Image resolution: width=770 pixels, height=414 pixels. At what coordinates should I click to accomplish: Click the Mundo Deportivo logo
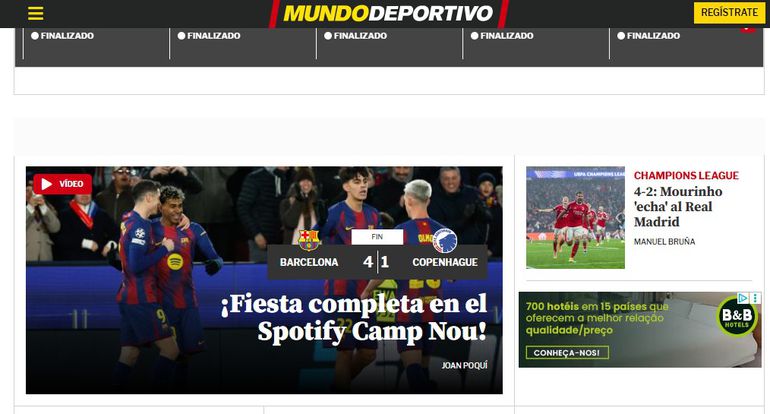(x=388, y=13)
